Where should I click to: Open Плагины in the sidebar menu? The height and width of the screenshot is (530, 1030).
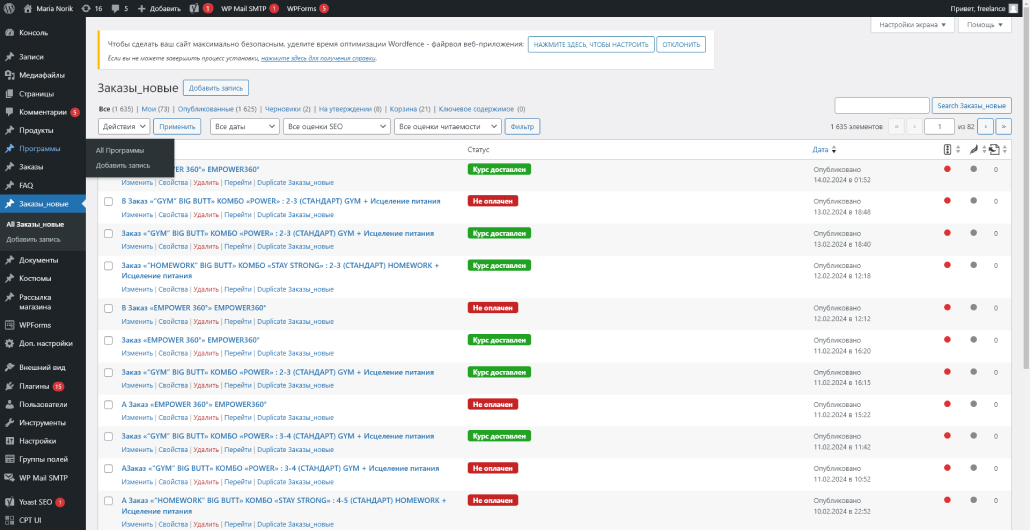click(34, 386)
